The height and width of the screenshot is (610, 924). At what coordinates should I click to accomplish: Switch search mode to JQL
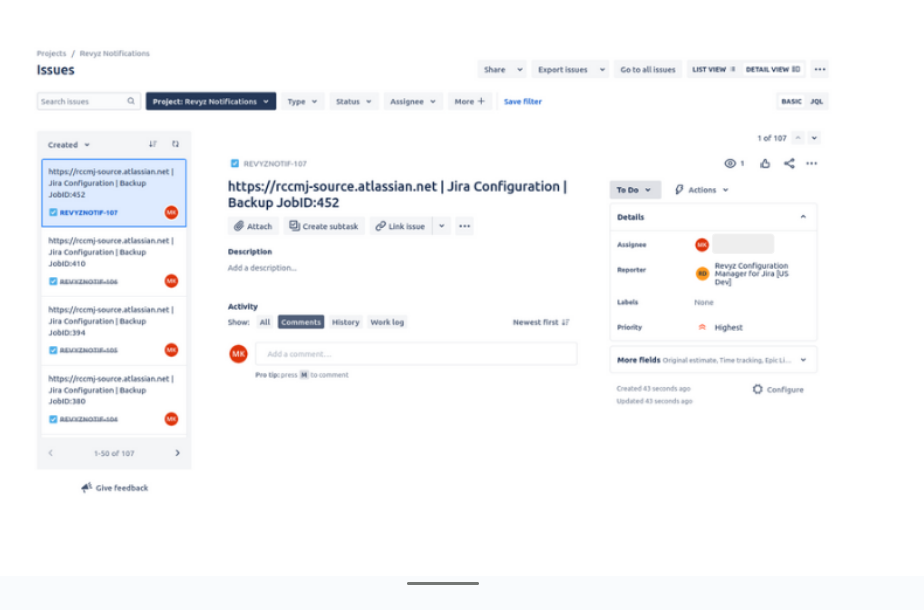(817, 101)
